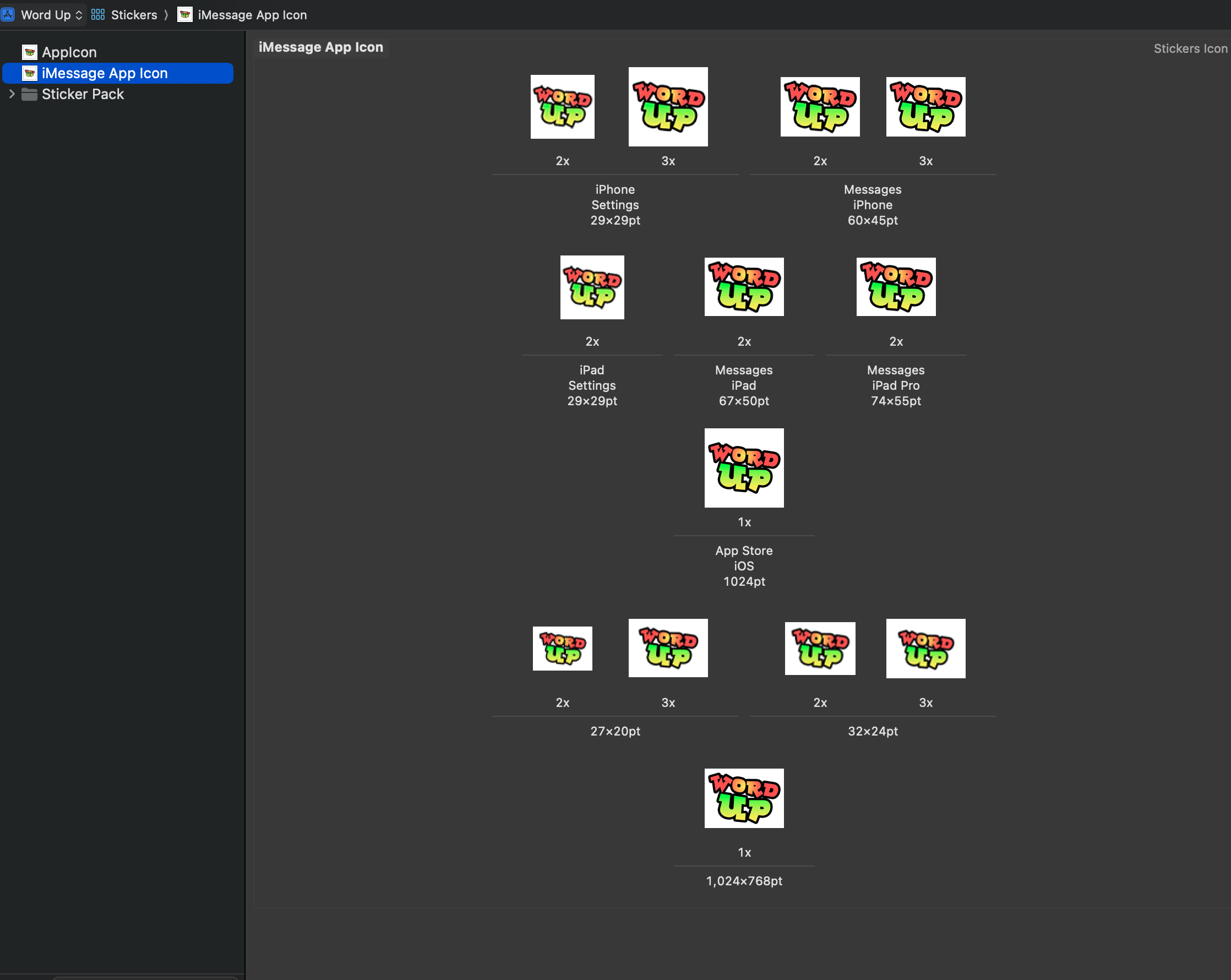Click the Word Up project icon in breadcrumb
1231x980 pixels.
pyautogui.click(x=8, y=15)
